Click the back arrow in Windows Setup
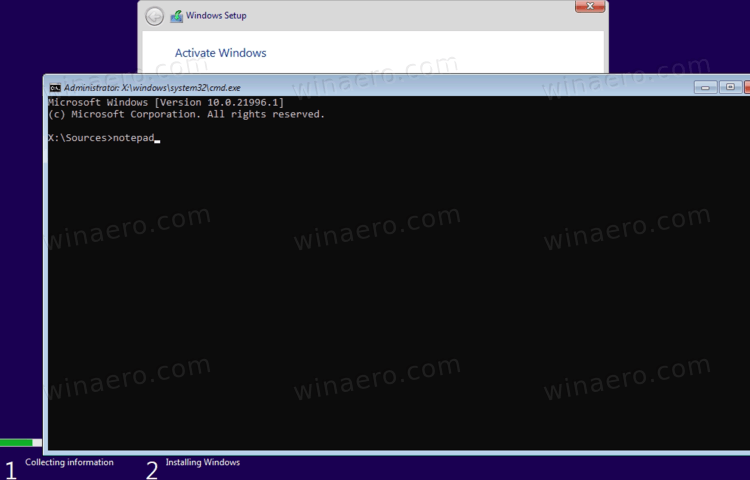 (154, 17)
